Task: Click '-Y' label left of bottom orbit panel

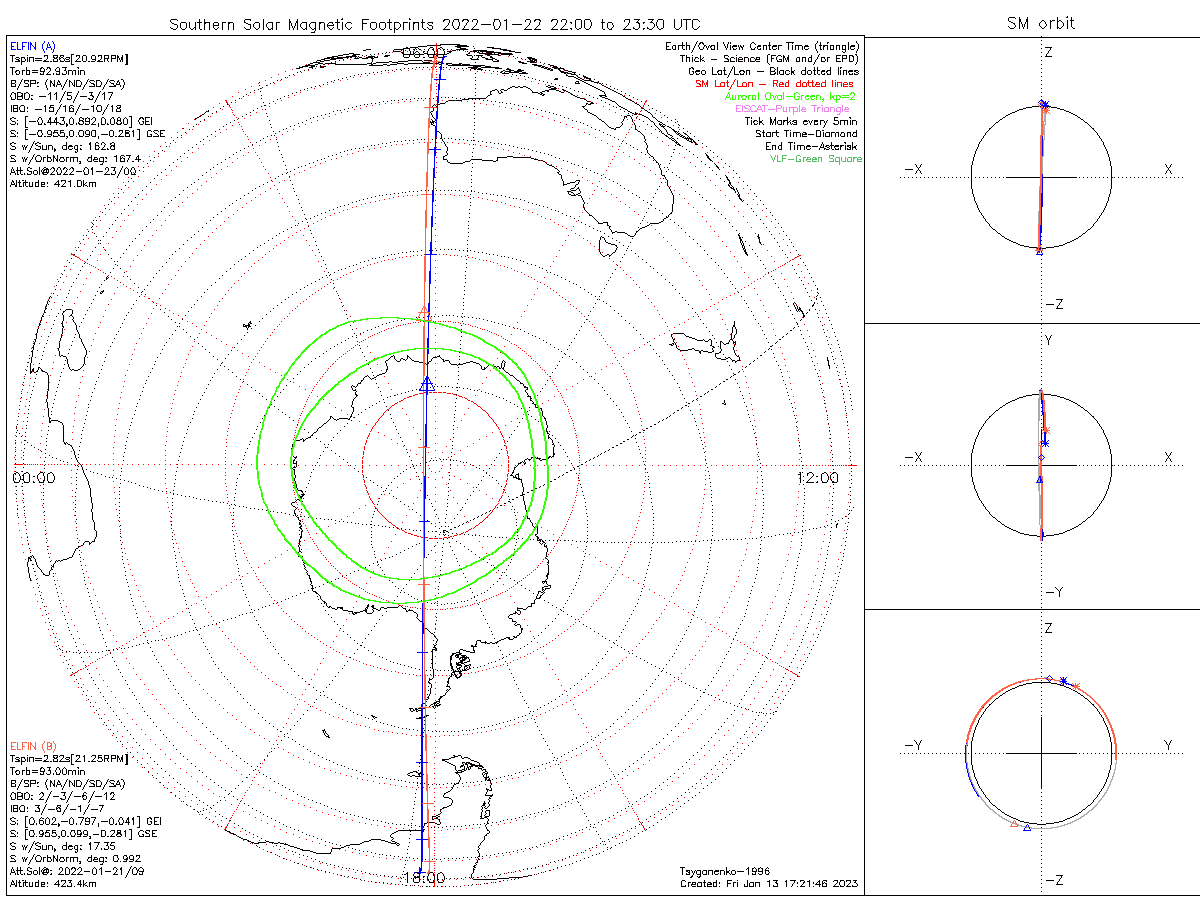Action: (913, 745)
